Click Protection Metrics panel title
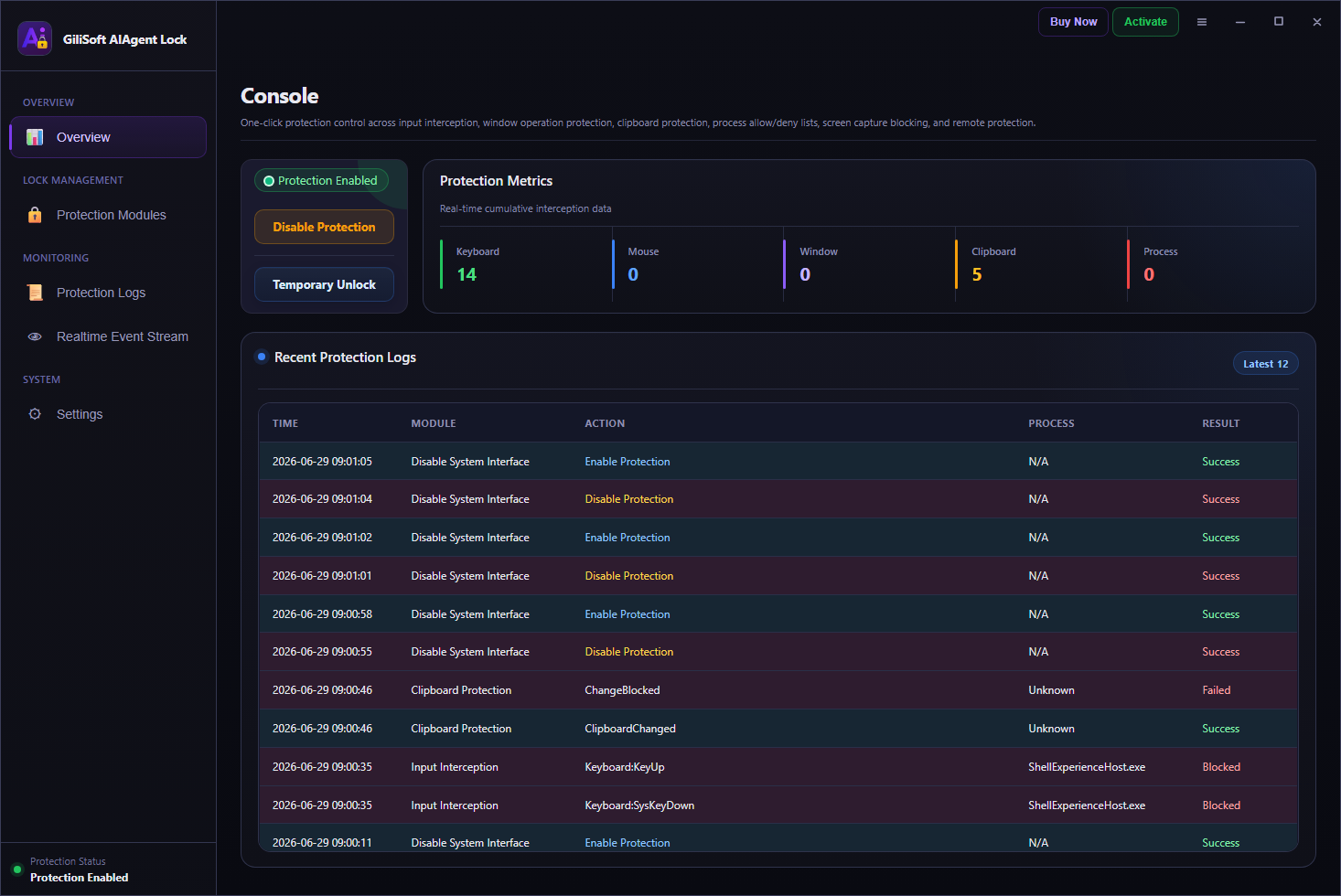This screenshot has width=1341, height=896. click(496, 181)
